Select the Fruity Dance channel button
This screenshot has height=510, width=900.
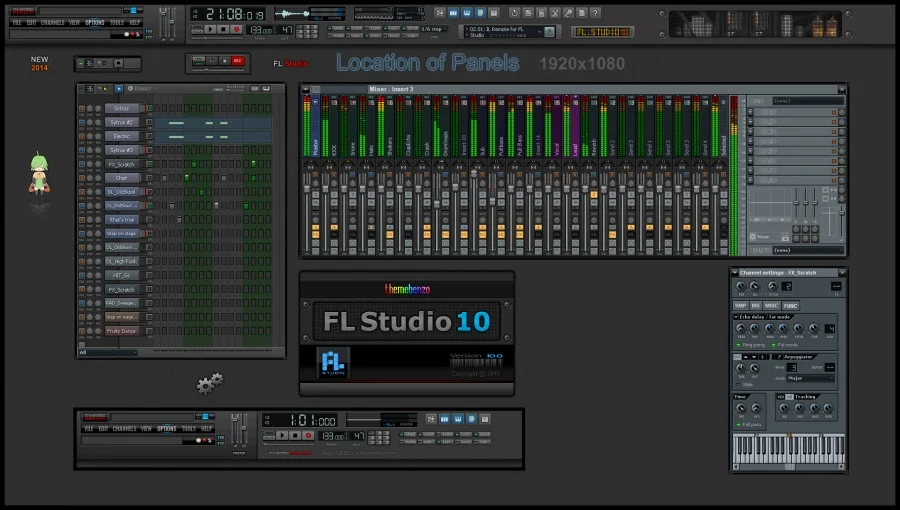[122, 331]
